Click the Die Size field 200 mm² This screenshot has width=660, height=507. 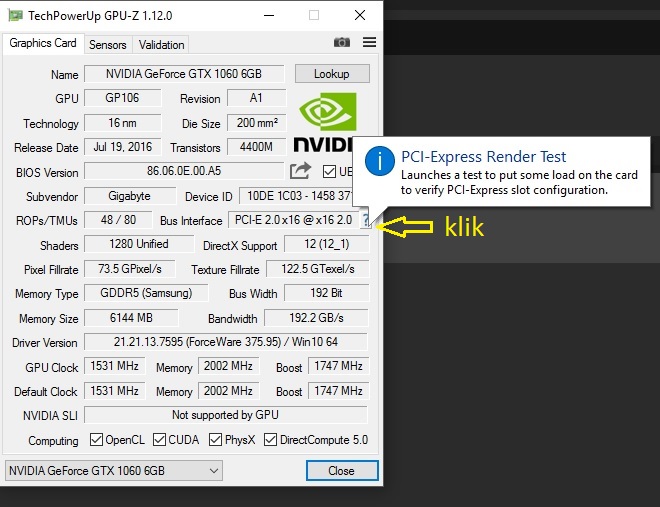click(256, 123)
